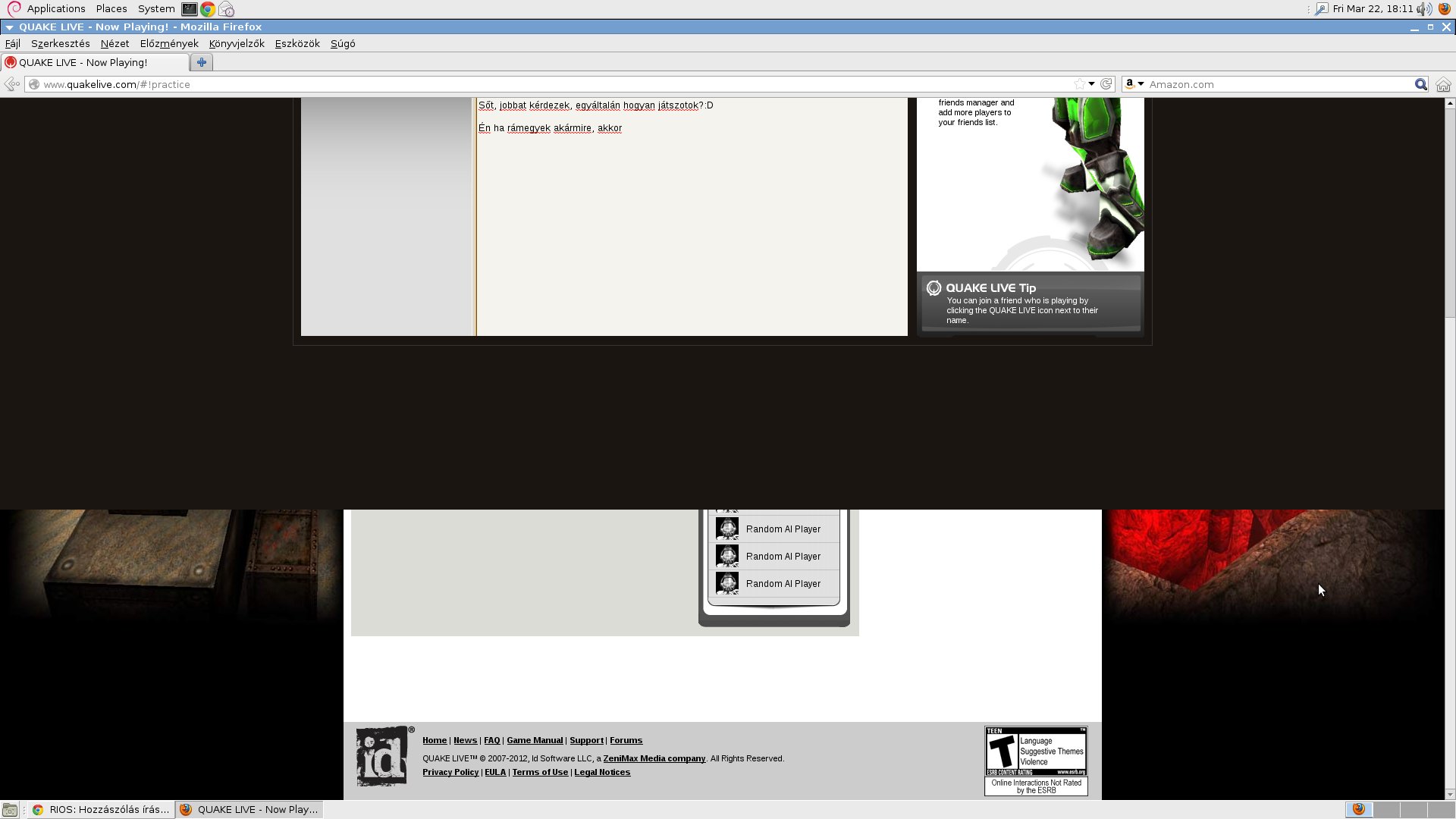Click the ESRB Teen rating badge
The image size is (1456, 819).
click(1036, 761)
